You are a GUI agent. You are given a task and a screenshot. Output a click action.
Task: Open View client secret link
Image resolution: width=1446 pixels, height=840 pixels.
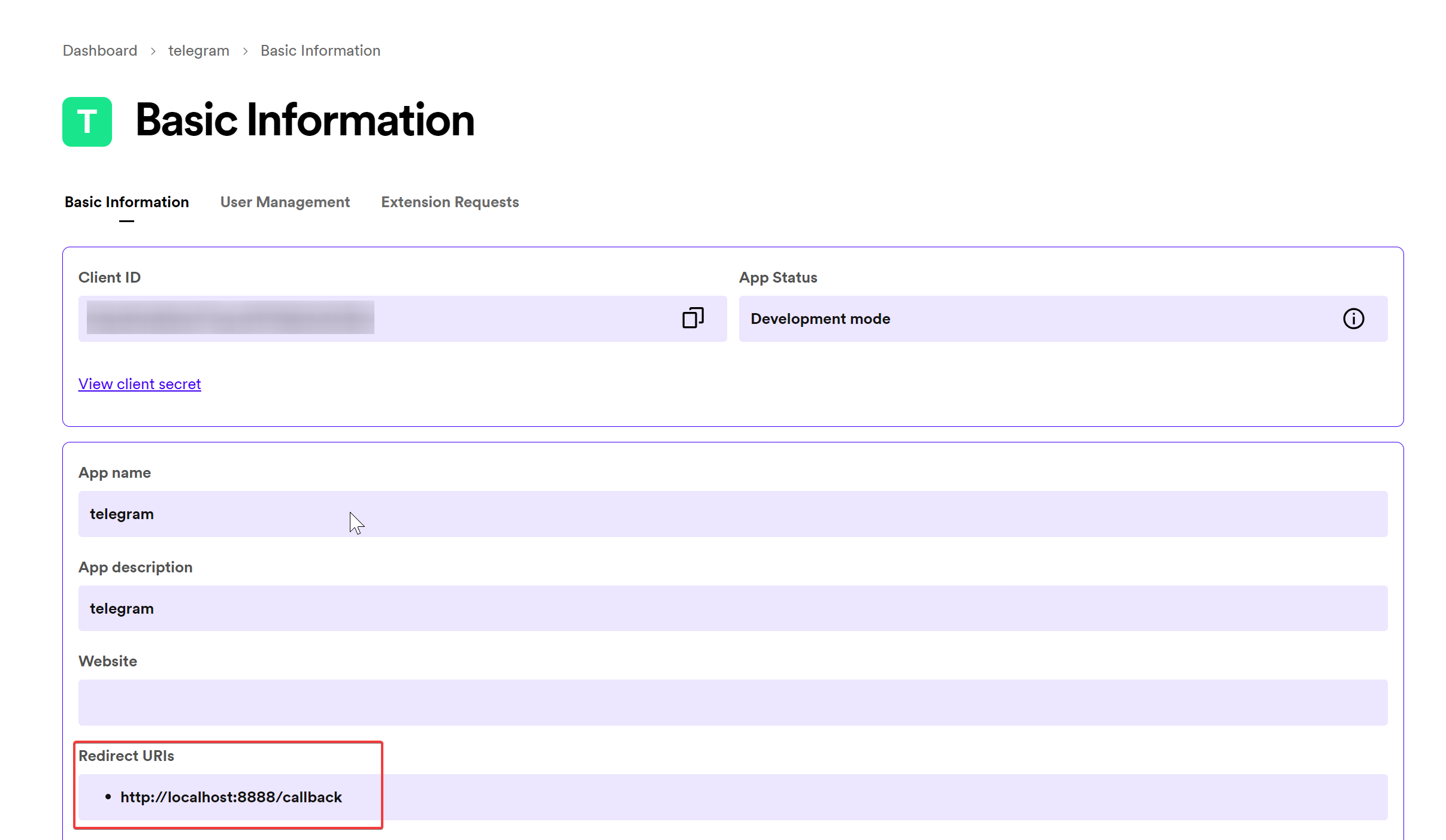click(x=140, y=384)
